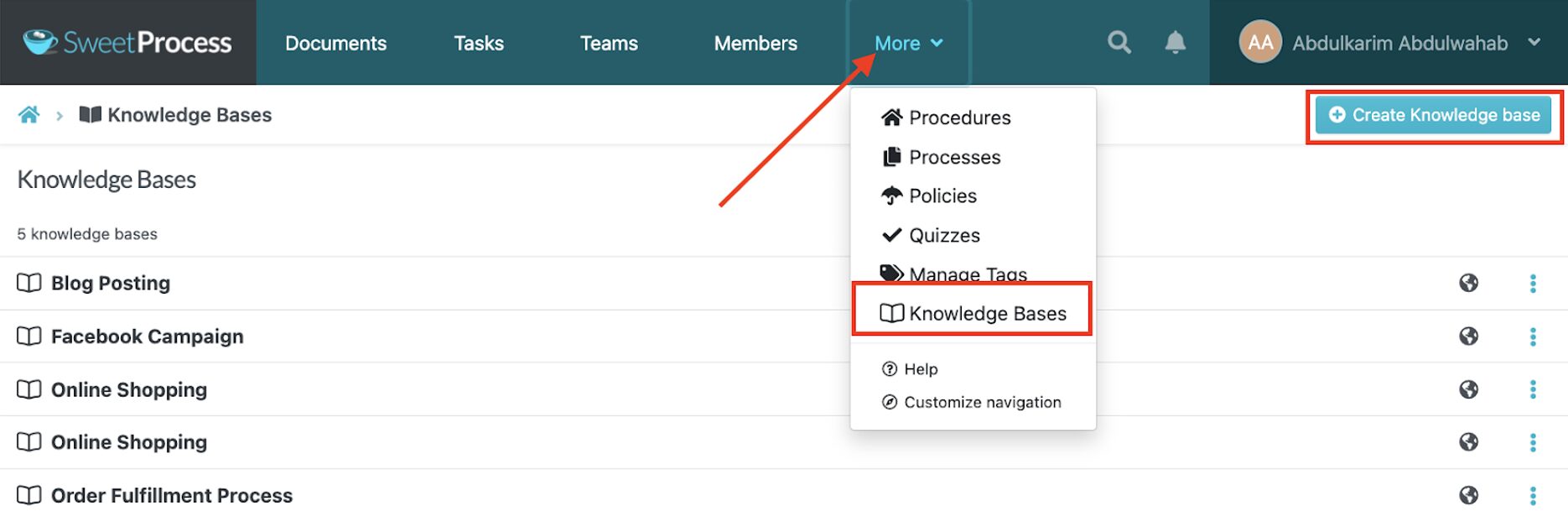The width and height of the screenshot is (1568, 532).
Task: Click the globe icon for Facebook Campaign
Action: point(1468,336)
